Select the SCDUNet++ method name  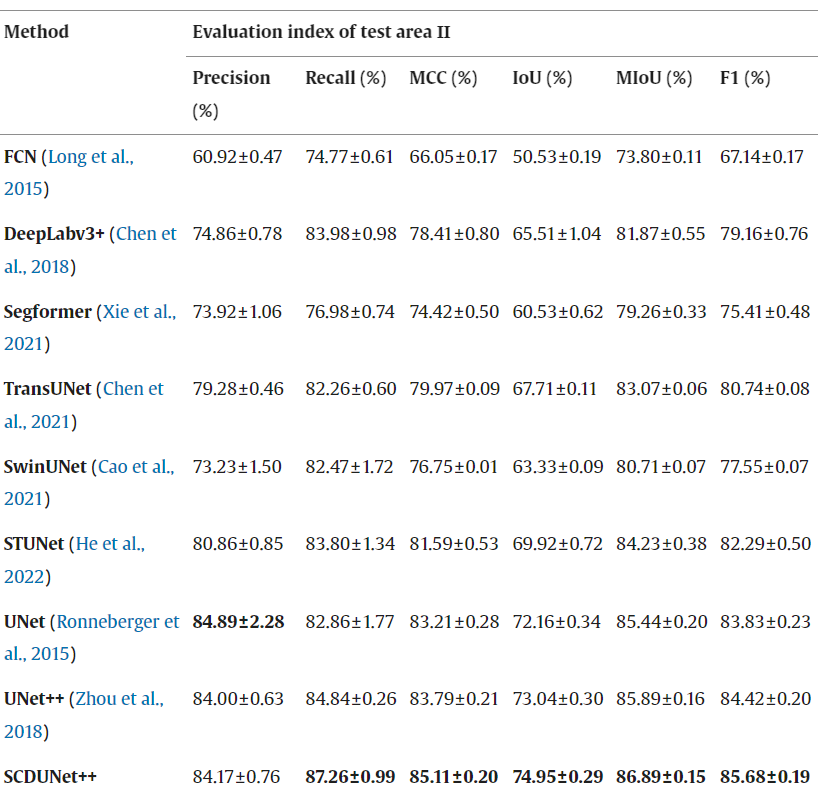click(50, 776)
